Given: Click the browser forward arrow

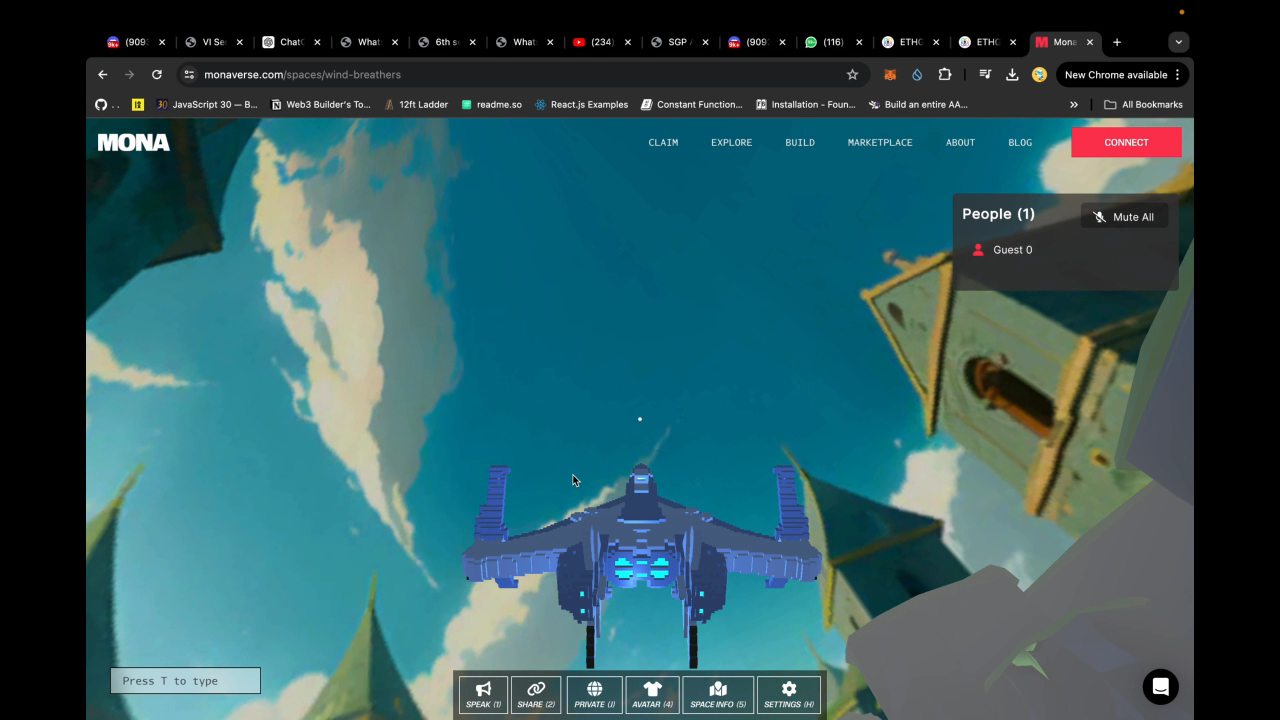Looking at the screenshot, I should coord(129,74).
